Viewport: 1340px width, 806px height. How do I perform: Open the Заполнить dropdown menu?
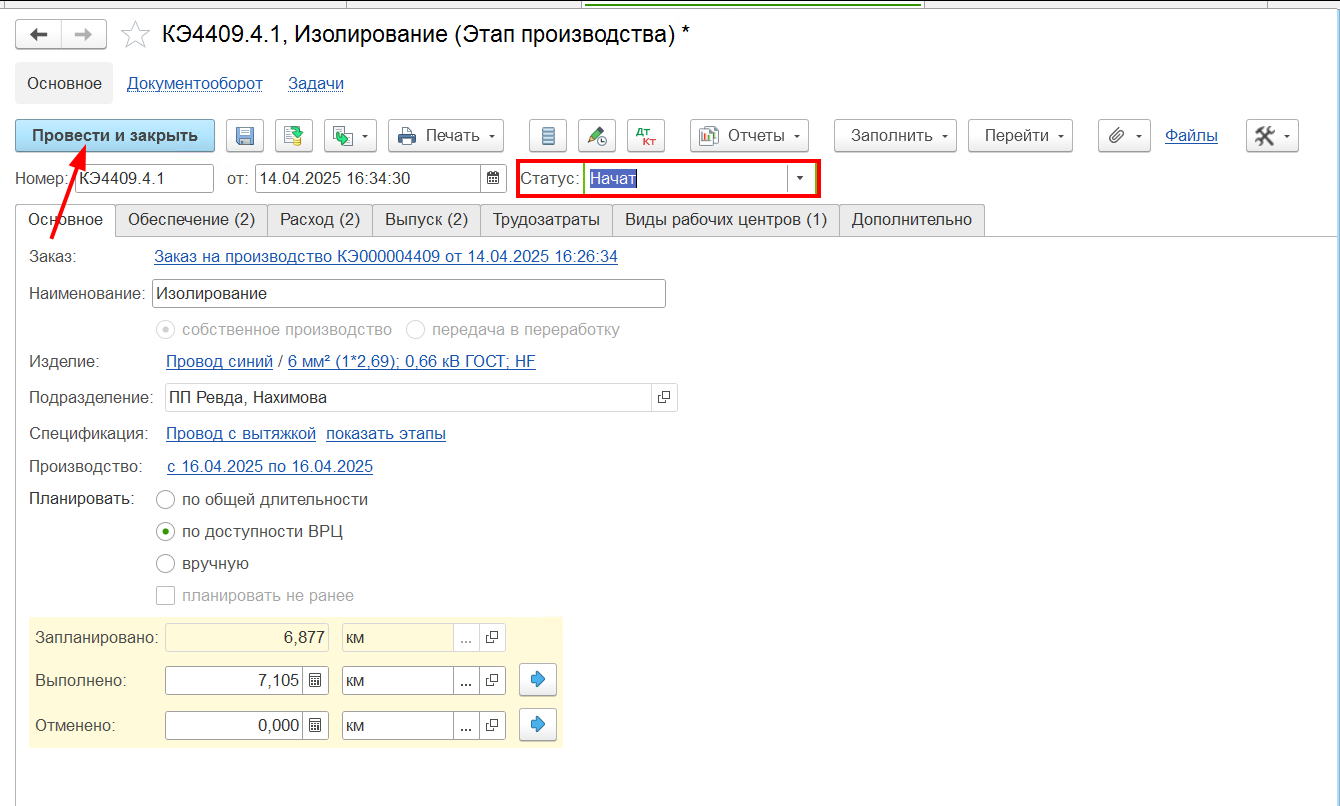click(895, 136)
